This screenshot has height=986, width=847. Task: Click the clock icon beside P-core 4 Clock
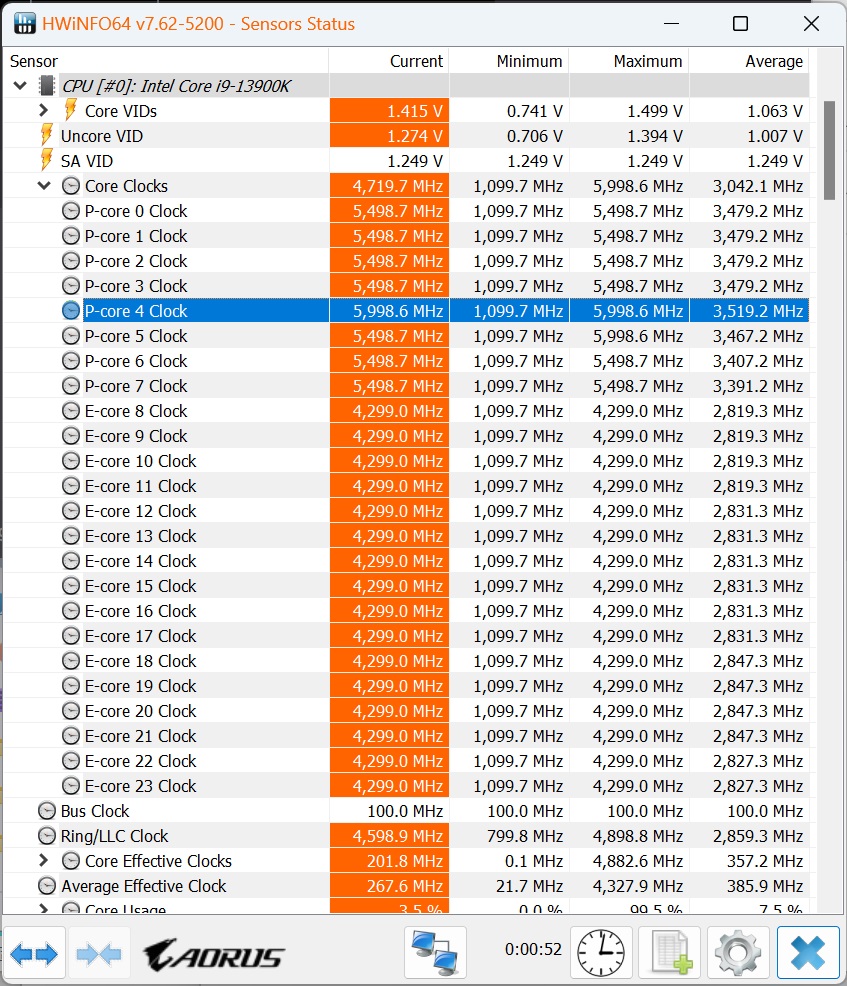[71, 311]
